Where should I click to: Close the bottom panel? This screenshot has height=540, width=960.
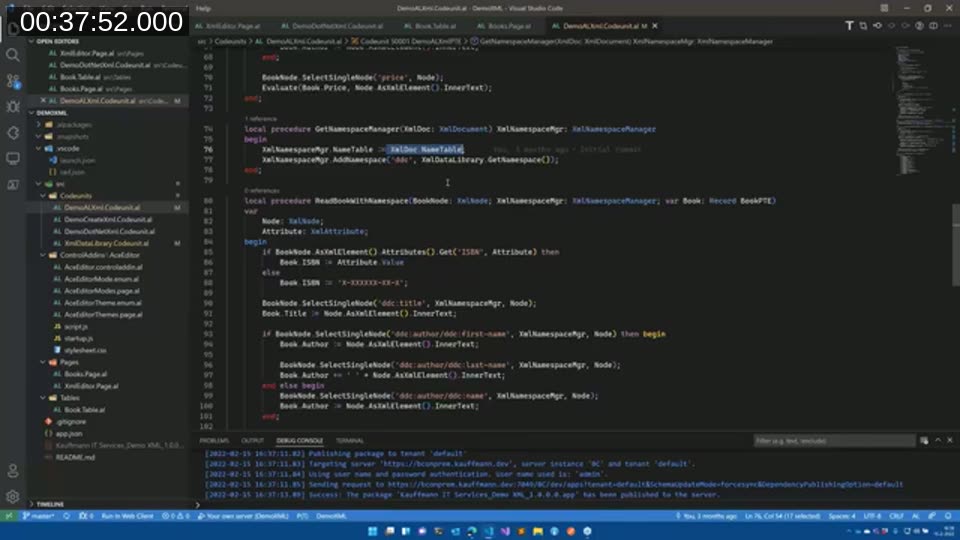point(950,440)
